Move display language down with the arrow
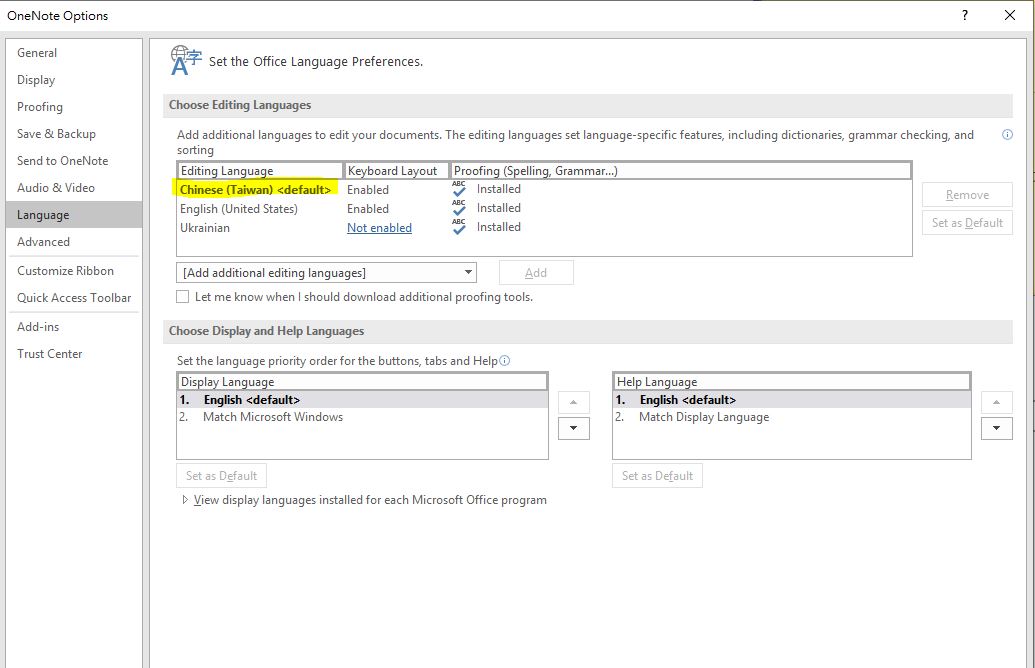The height and width of the screenshot is (668, 1035). (x=574, y=428)
